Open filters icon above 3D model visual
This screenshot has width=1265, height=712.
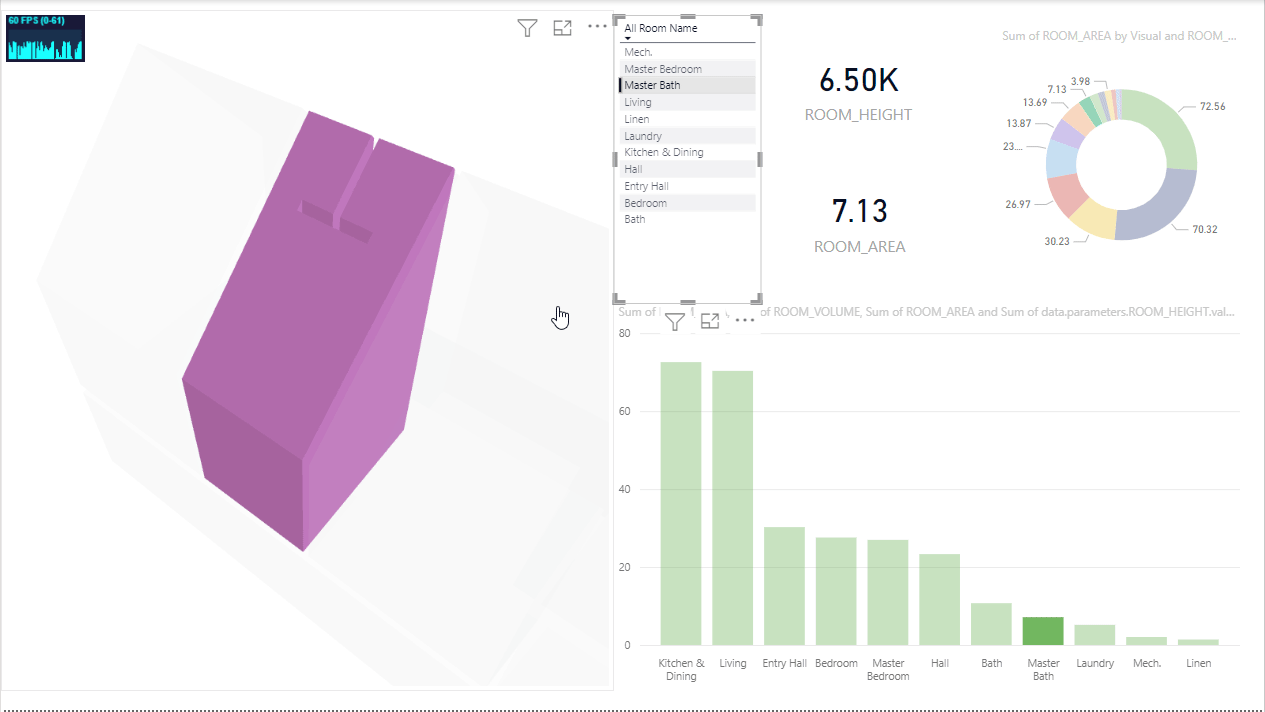[x=528, y=28]
